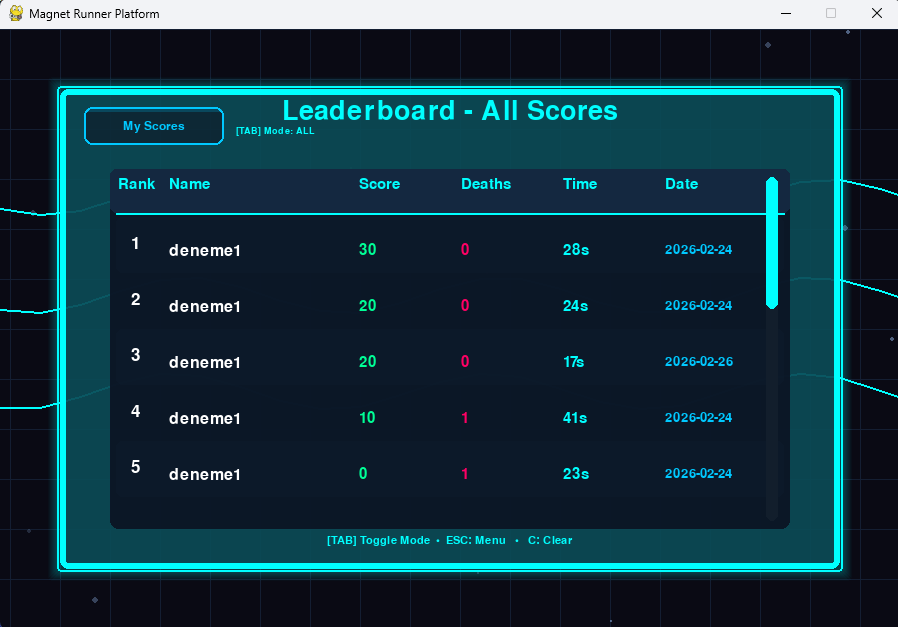
Task: Select the rank 1 player name deneme1
Action: tap(205, 251)
